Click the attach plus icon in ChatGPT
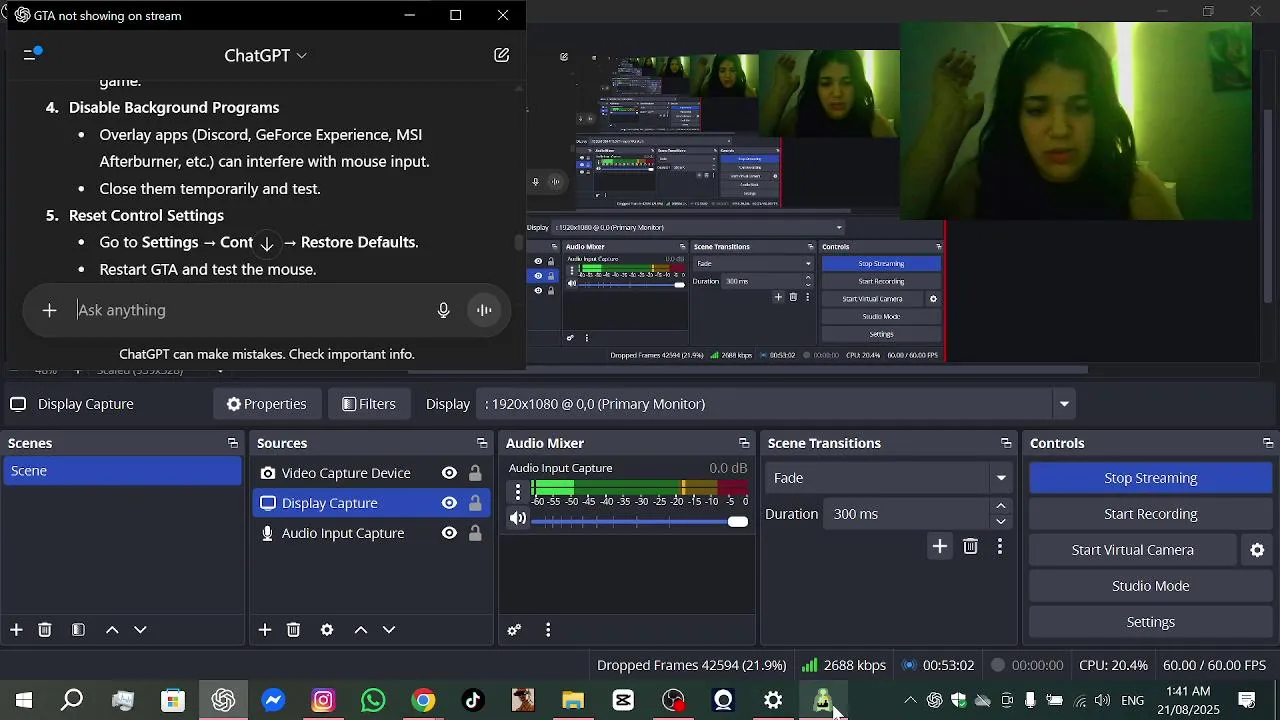Screen dimensions: 1280x720 [x=49, y=310]
